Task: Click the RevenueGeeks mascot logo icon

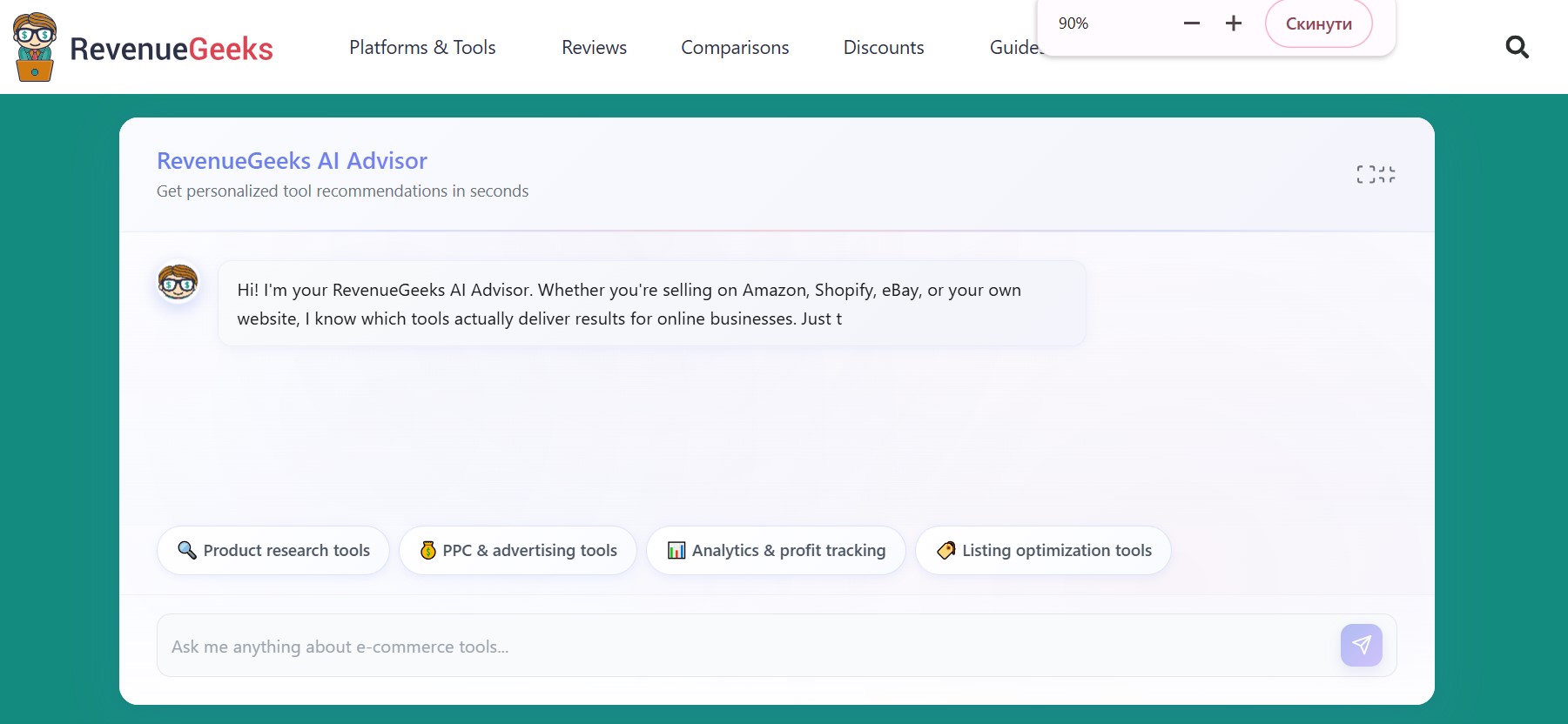Action: [x=35, y=47]
